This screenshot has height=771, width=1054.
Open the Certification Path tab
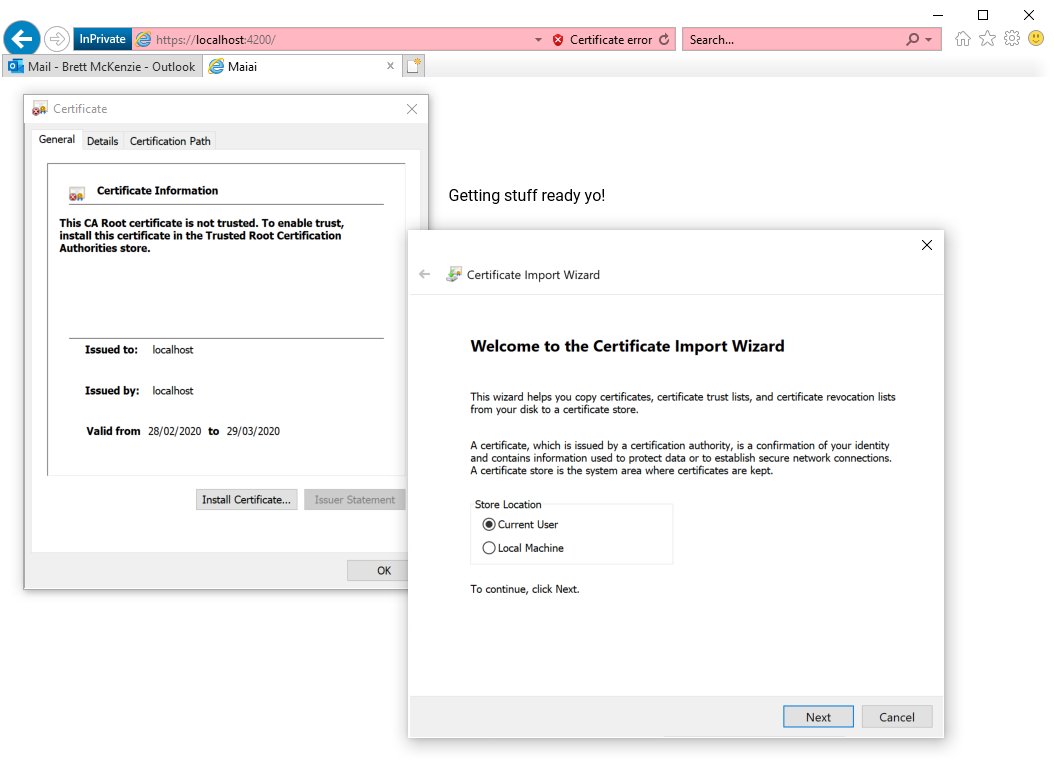click(x=170, y=141)
